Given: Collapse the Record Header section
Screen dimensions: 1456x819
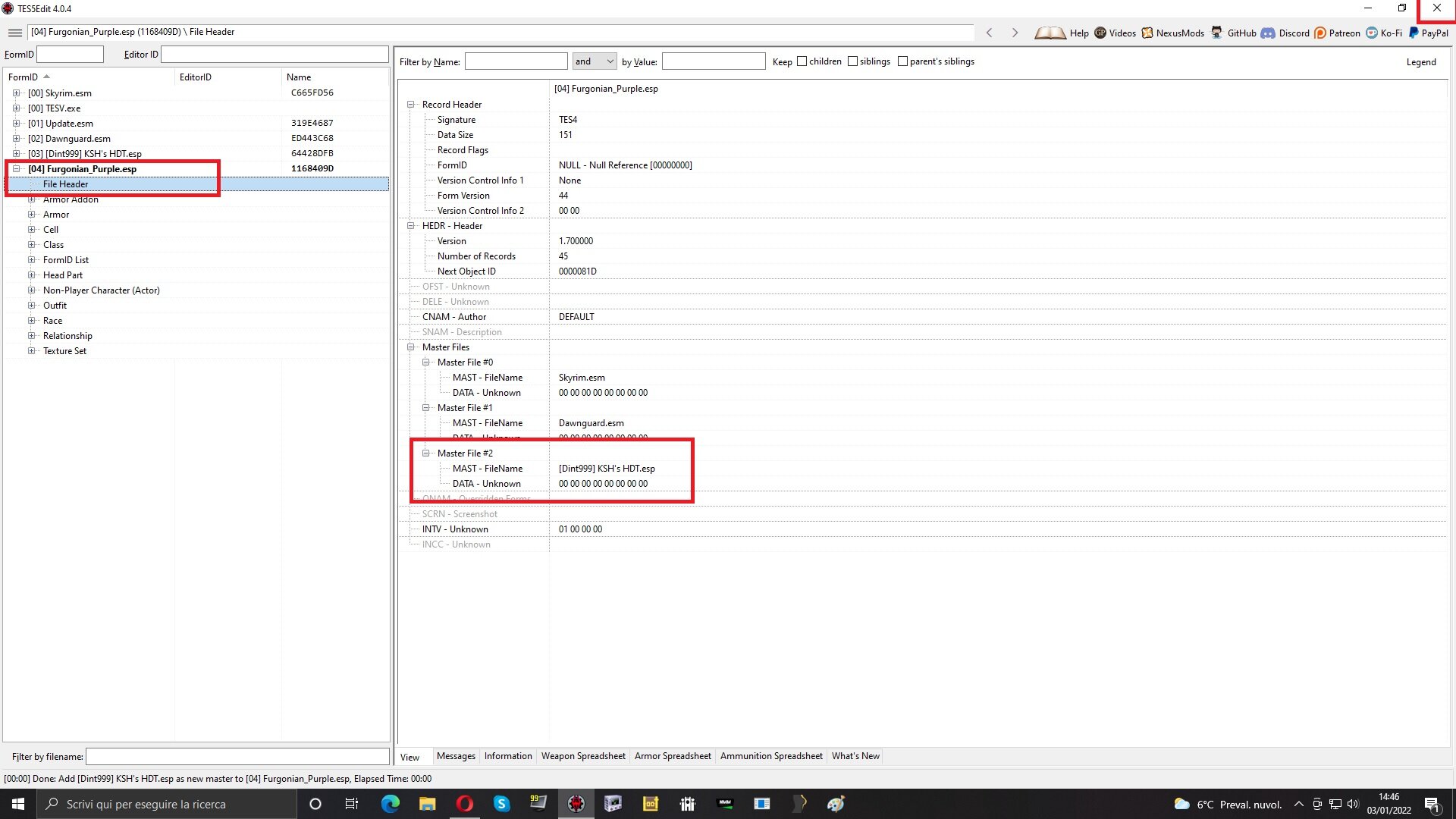Looking at the screenshot, I should tap(411, 105).
